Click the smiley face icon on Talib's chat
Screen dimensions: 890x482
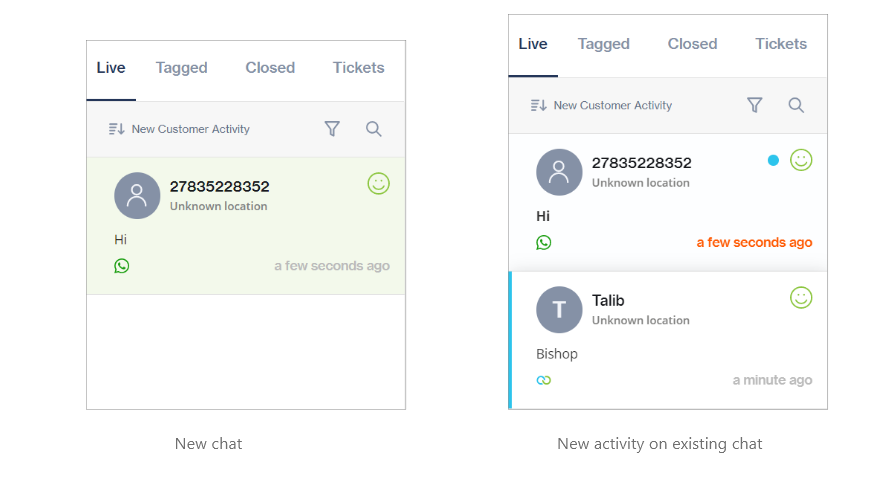click(x=801, y=297)
